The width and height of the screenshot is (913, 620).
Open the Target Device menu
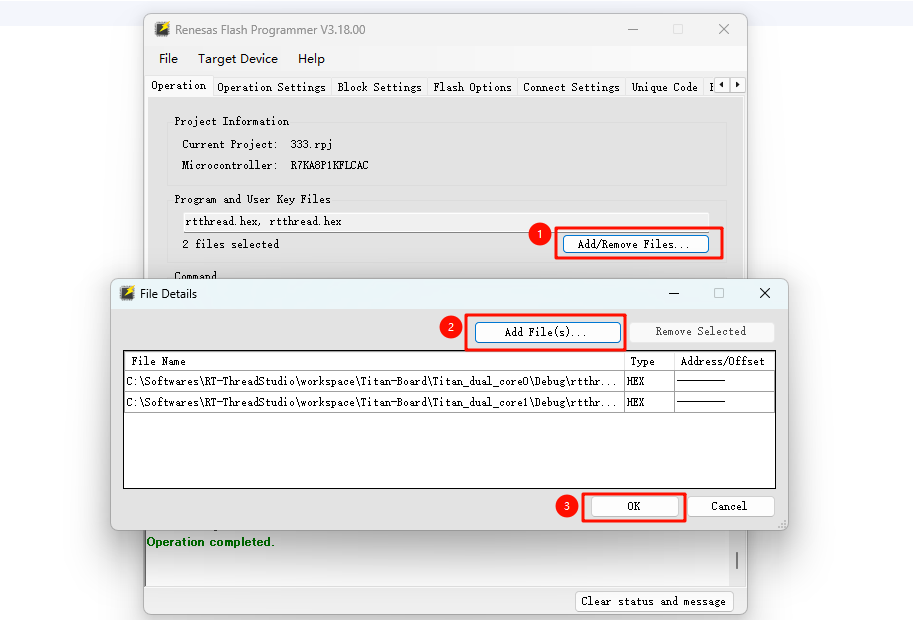(238, 59)
